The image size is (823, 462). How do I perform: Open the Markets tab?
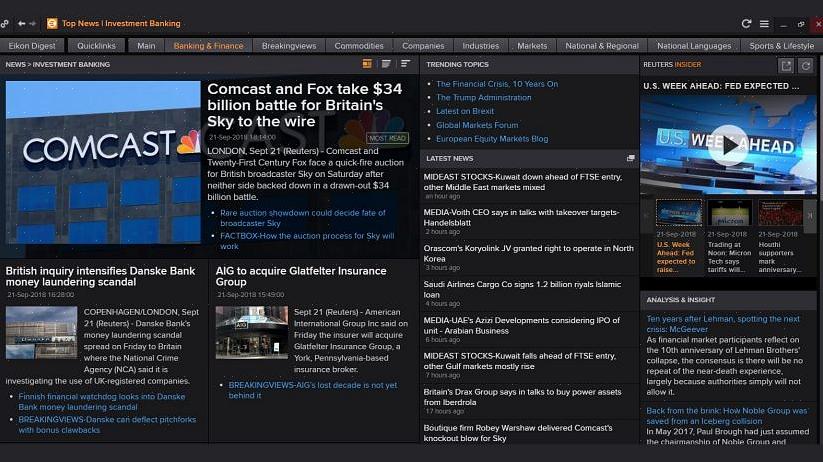click(532, 46)
